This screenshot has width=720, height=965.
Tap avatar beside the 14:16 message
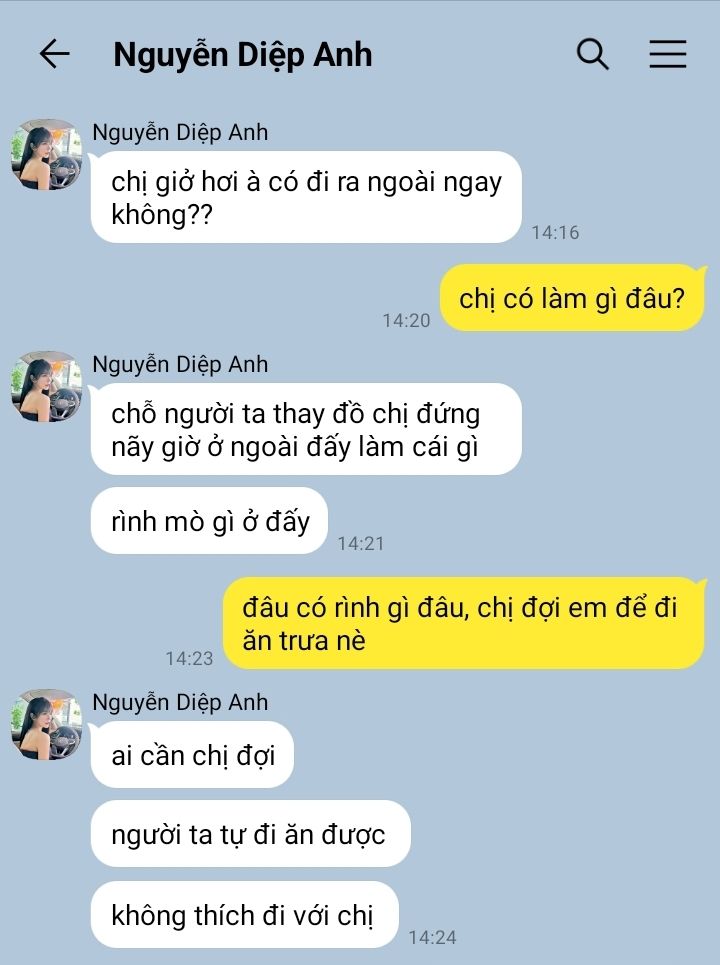point(47,154)
